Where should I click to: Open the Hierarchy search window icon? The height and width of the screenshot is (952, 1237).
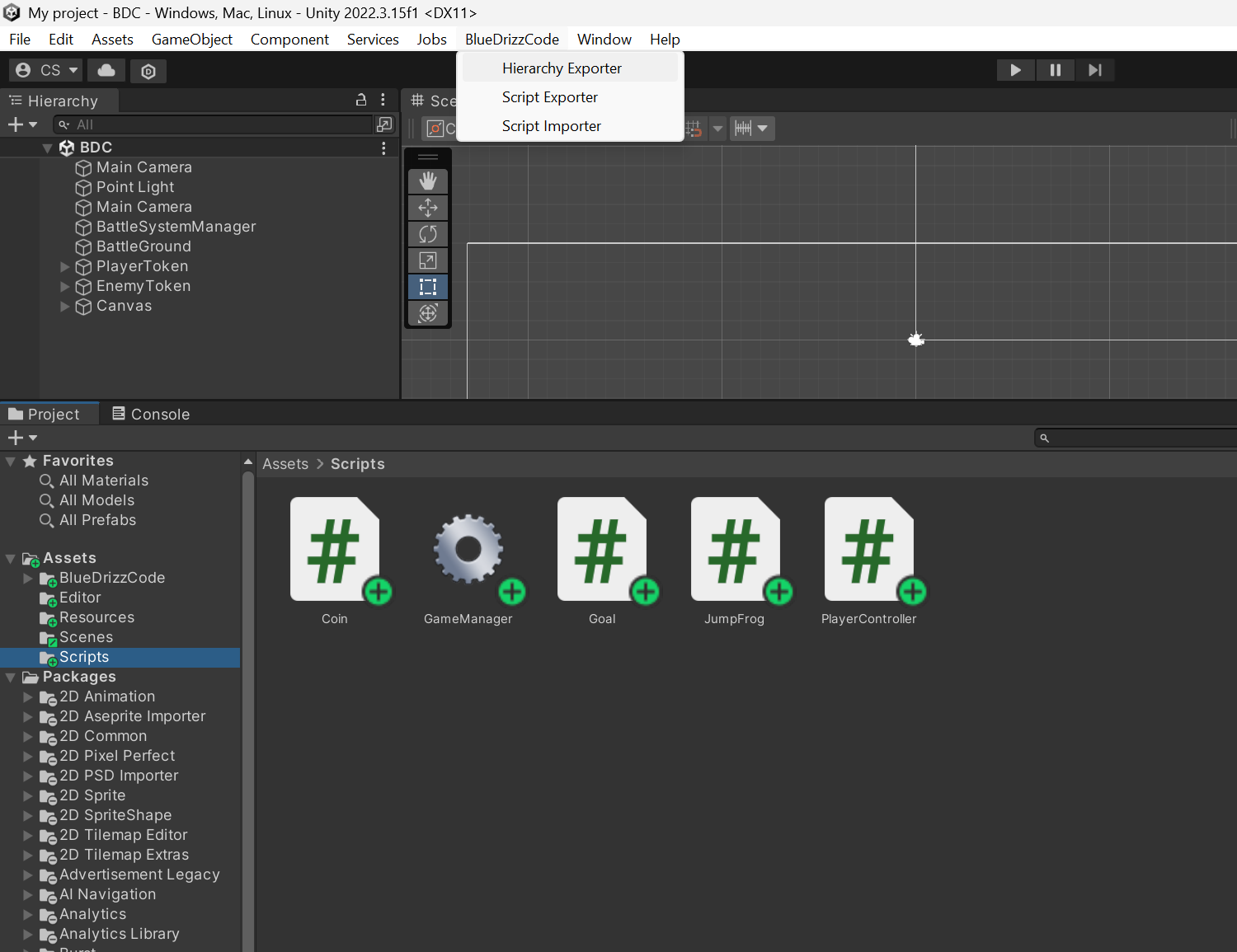click(384, 124)
